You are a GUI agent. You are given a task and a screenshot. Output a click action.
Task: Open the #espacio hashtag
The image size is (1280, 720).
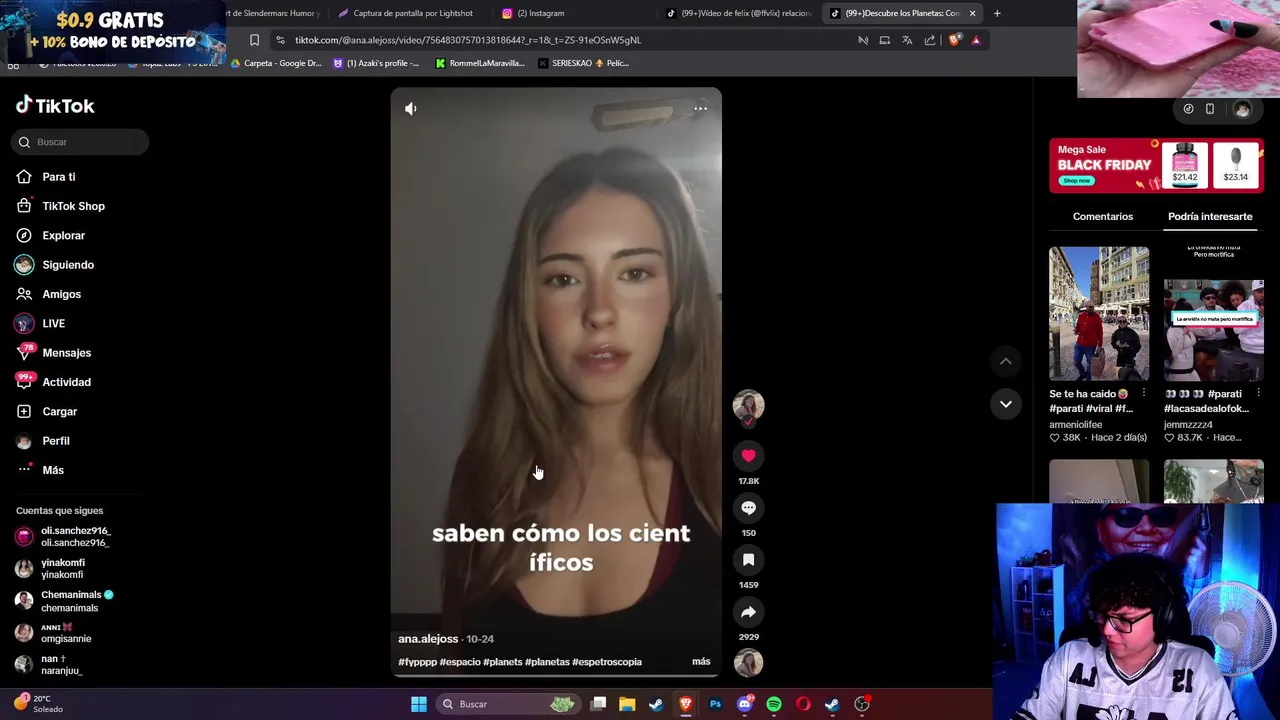460,661
